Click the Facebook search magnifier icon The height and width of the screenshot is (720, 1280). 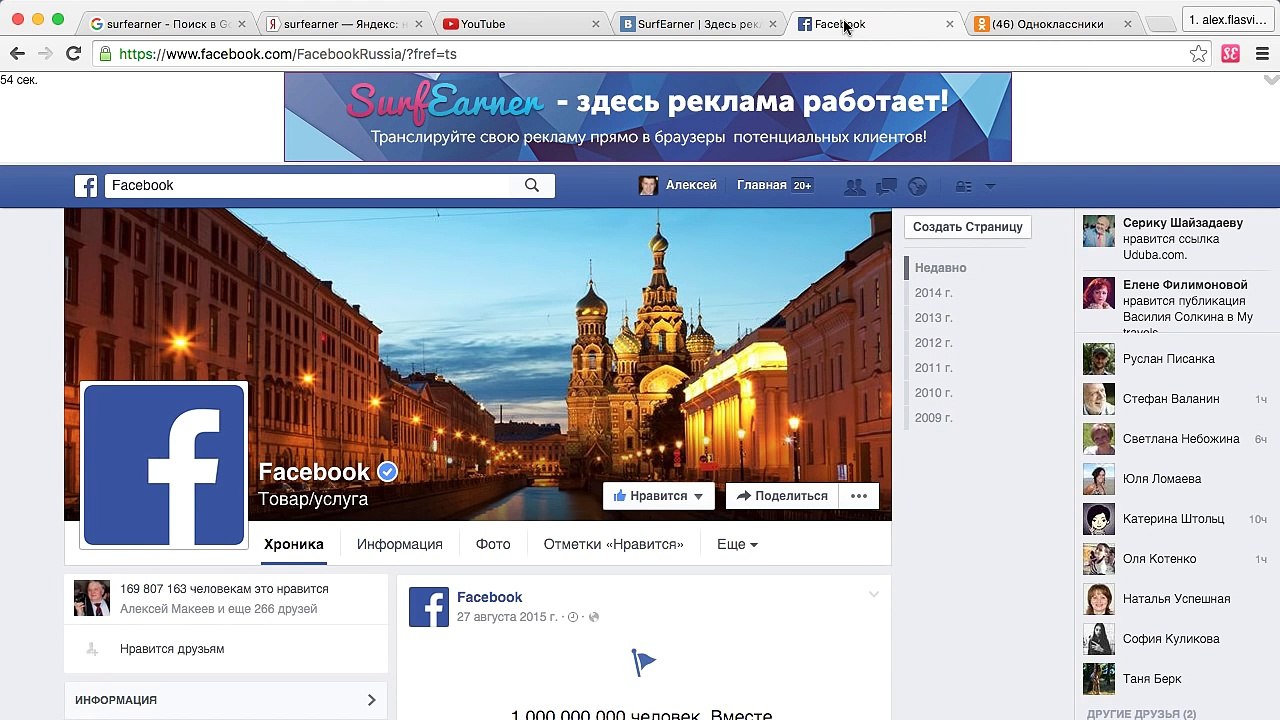pos(532,185)
